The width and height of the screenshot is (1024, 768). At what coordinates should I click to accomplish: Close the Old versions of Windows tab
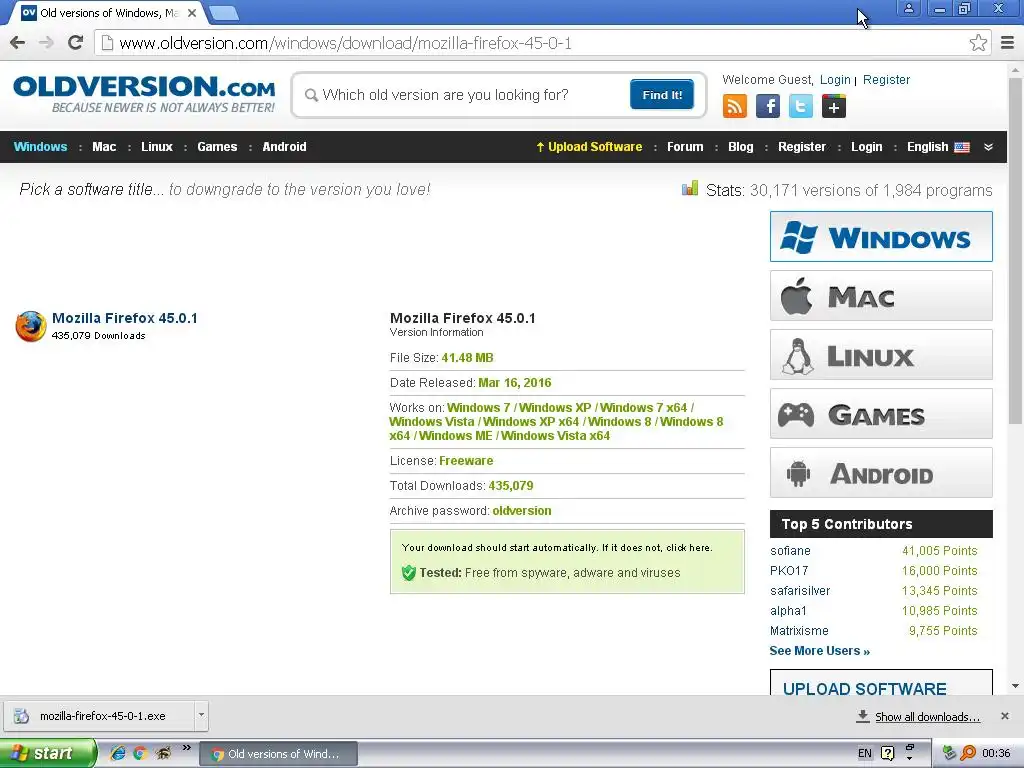(x=192, y=13)
